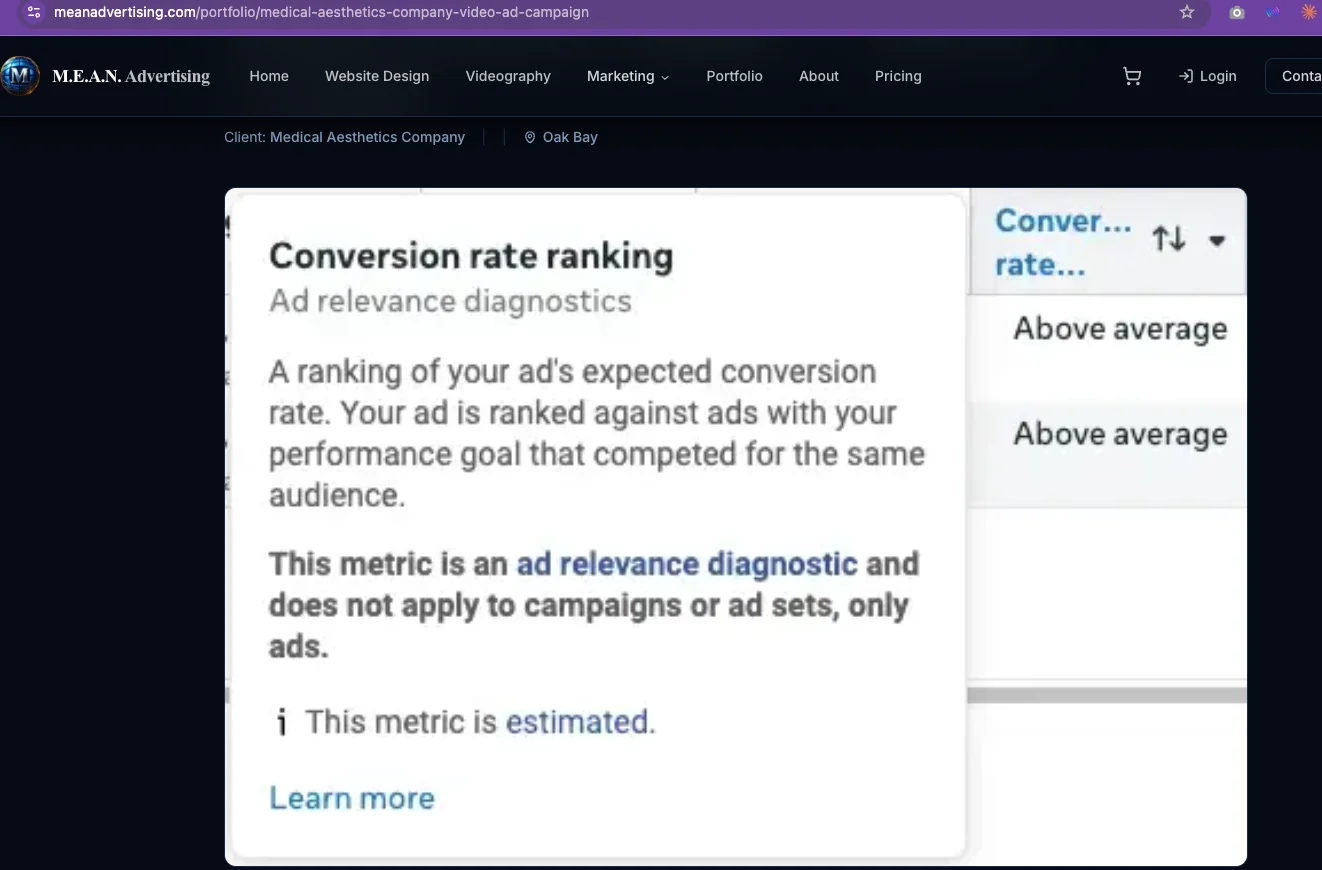The height and width of the screenshot is (870, 1322).
Task: Click the orange starburst extension icon
Action: click(x=1308, y=12)
